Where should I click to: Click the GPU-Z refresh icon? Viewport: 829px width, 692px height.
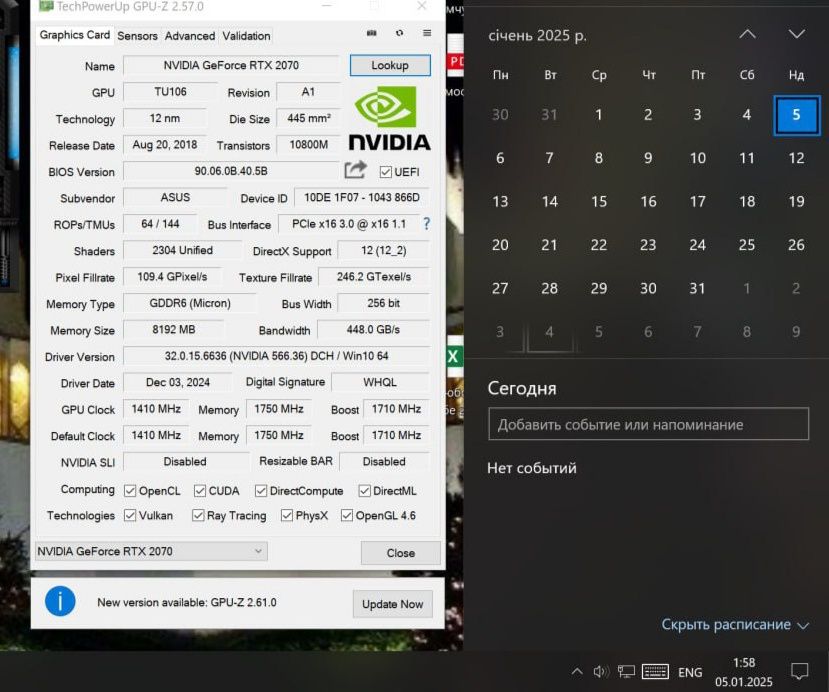tap(399, 33)
